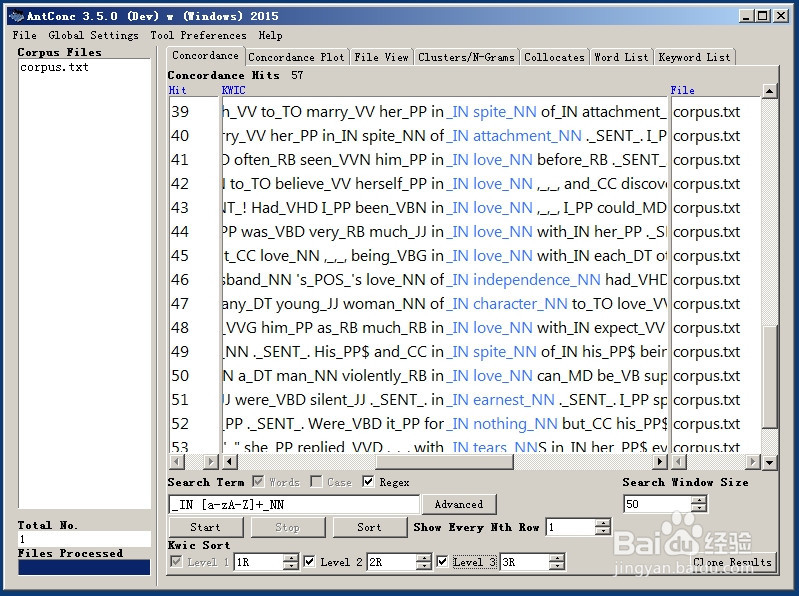Switch to the Concordance tab
This screenshot has width=799, height=596.
[x=205, y=55]
